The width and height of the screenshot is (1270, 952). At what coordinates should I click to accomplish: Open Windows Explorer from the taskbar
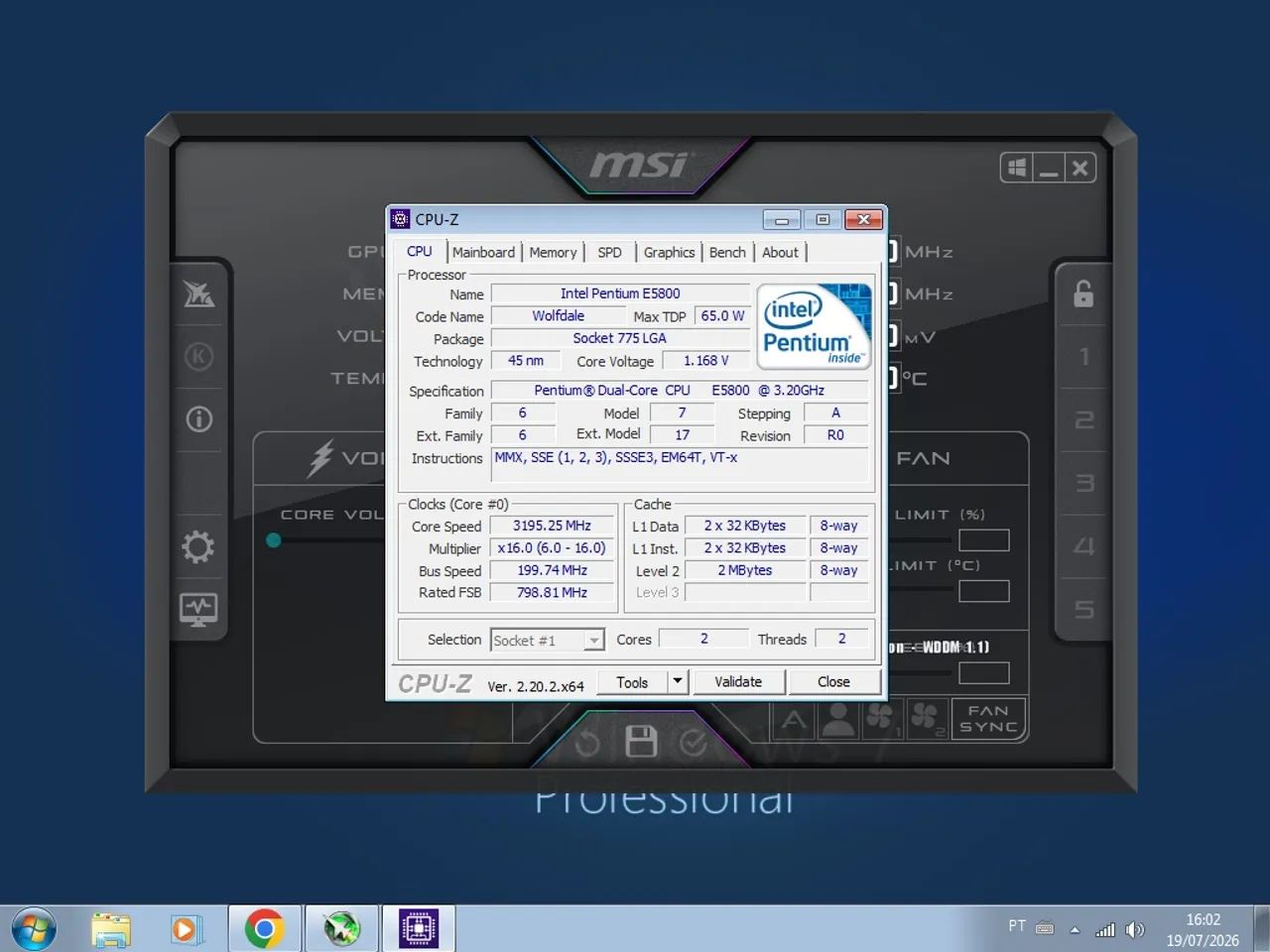coord(111,929)
